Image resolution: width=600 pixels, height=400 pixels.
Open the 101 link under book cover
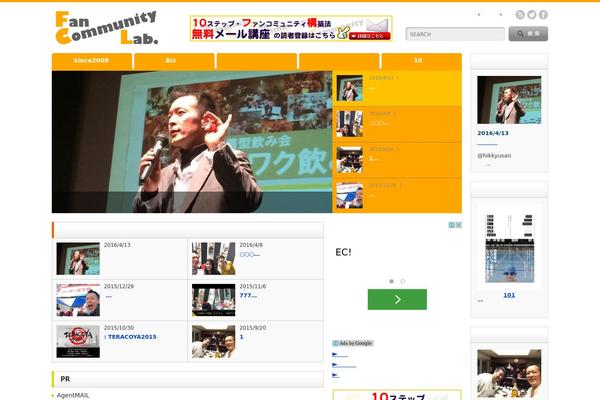tap(509, 295)
